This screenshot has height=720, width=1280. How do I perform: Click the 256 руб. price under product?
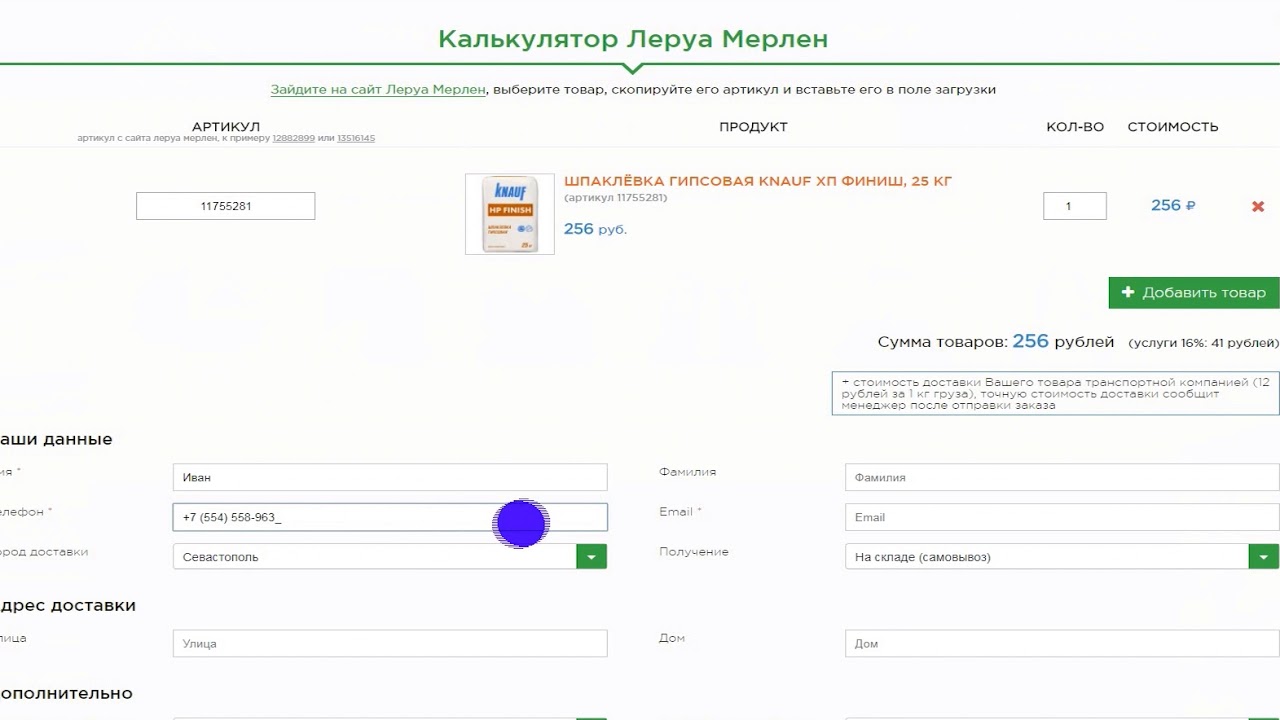(595, 229)
